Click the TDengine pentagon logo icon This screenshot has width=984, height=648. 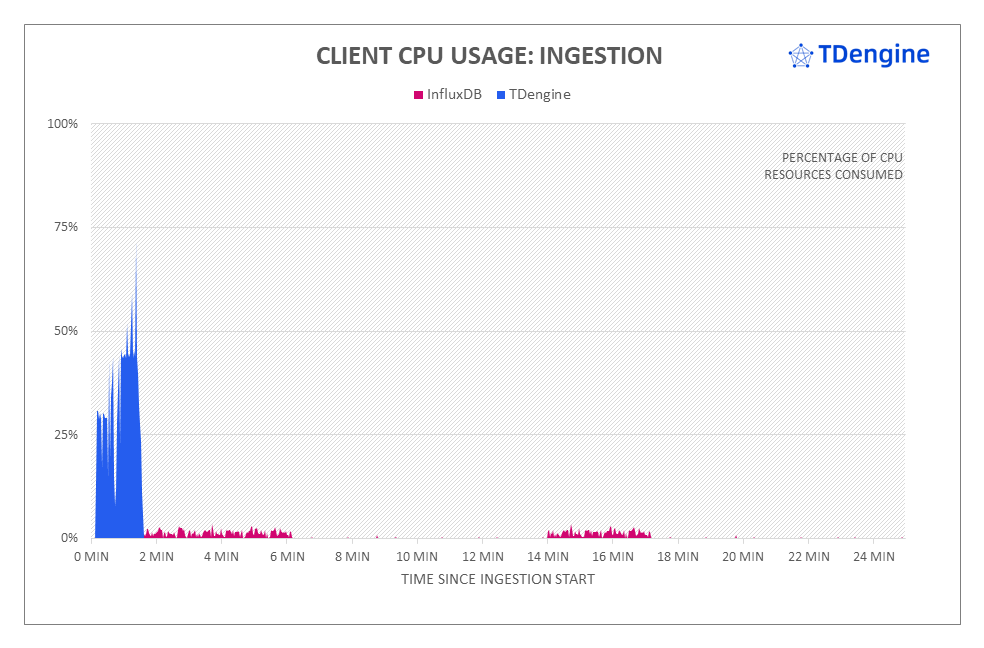click(x=800, y=55)
